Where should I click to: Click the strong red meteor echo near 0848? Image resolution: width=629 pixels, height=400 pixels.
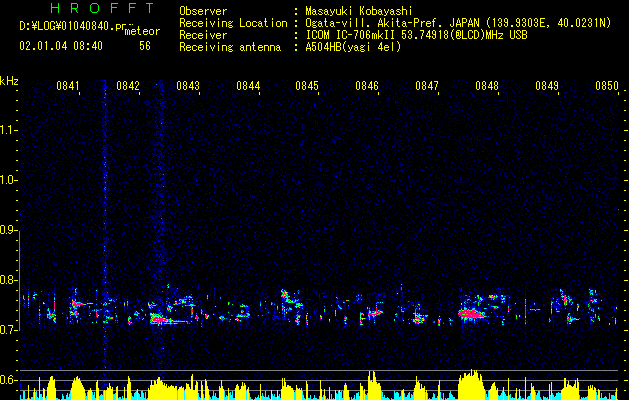471,314
